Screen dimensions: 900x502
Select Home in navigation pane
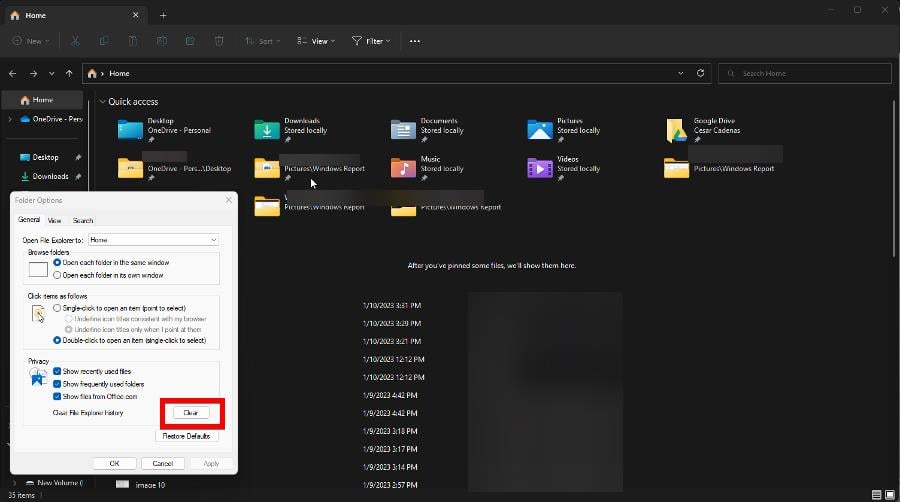tap(43, 100)
